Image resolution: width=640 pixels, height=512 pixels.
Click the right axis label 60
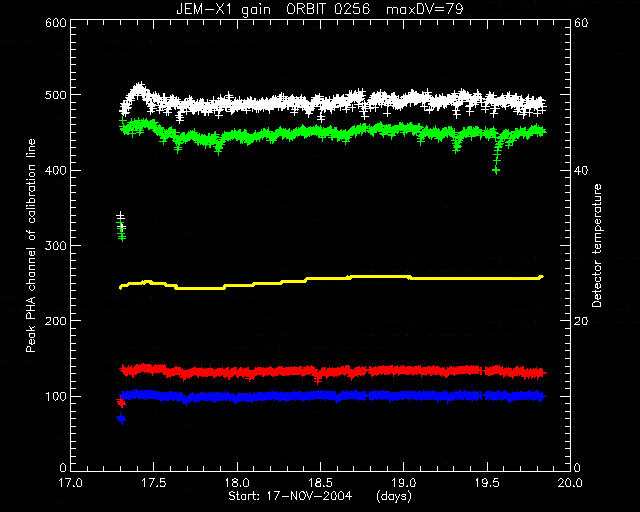tap(581, 23)
